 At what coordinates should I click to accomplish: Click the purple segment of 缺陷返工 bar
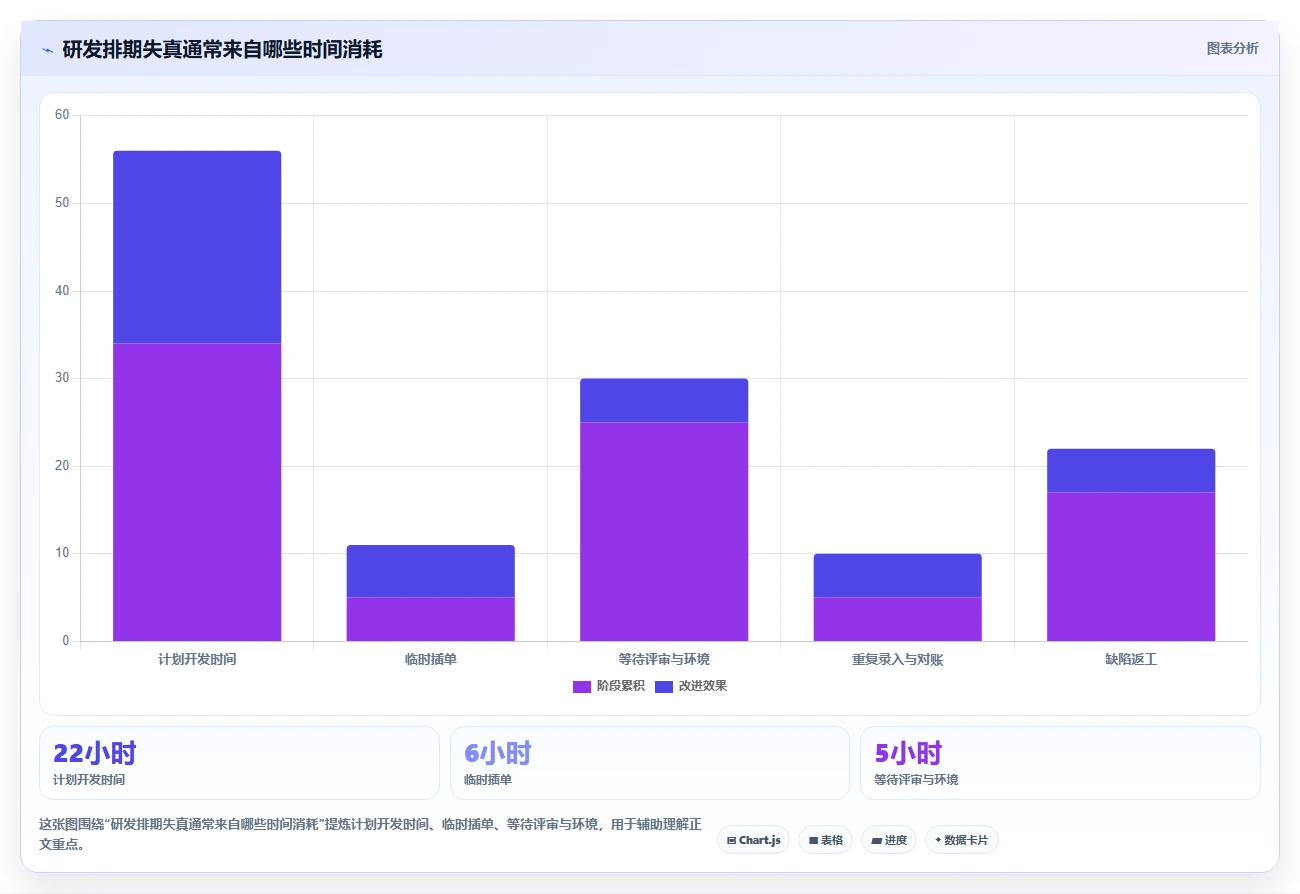click(1131, 566)
